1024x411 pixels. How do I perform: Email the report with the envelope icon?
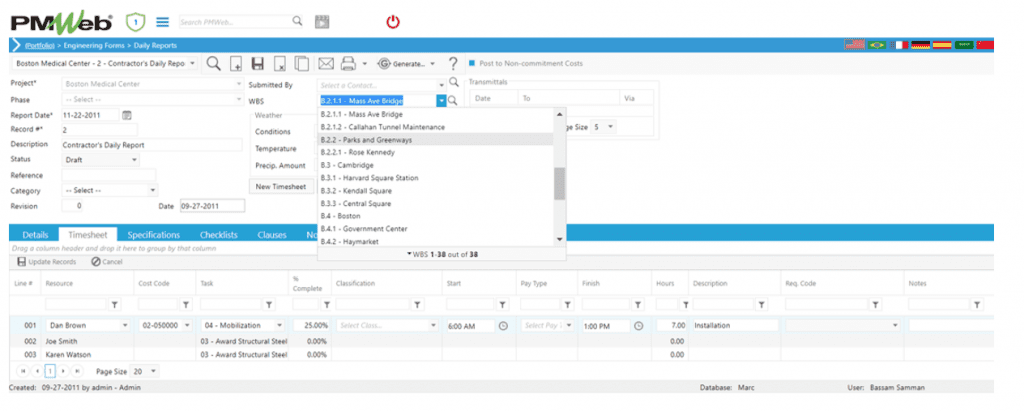[326, 63]
